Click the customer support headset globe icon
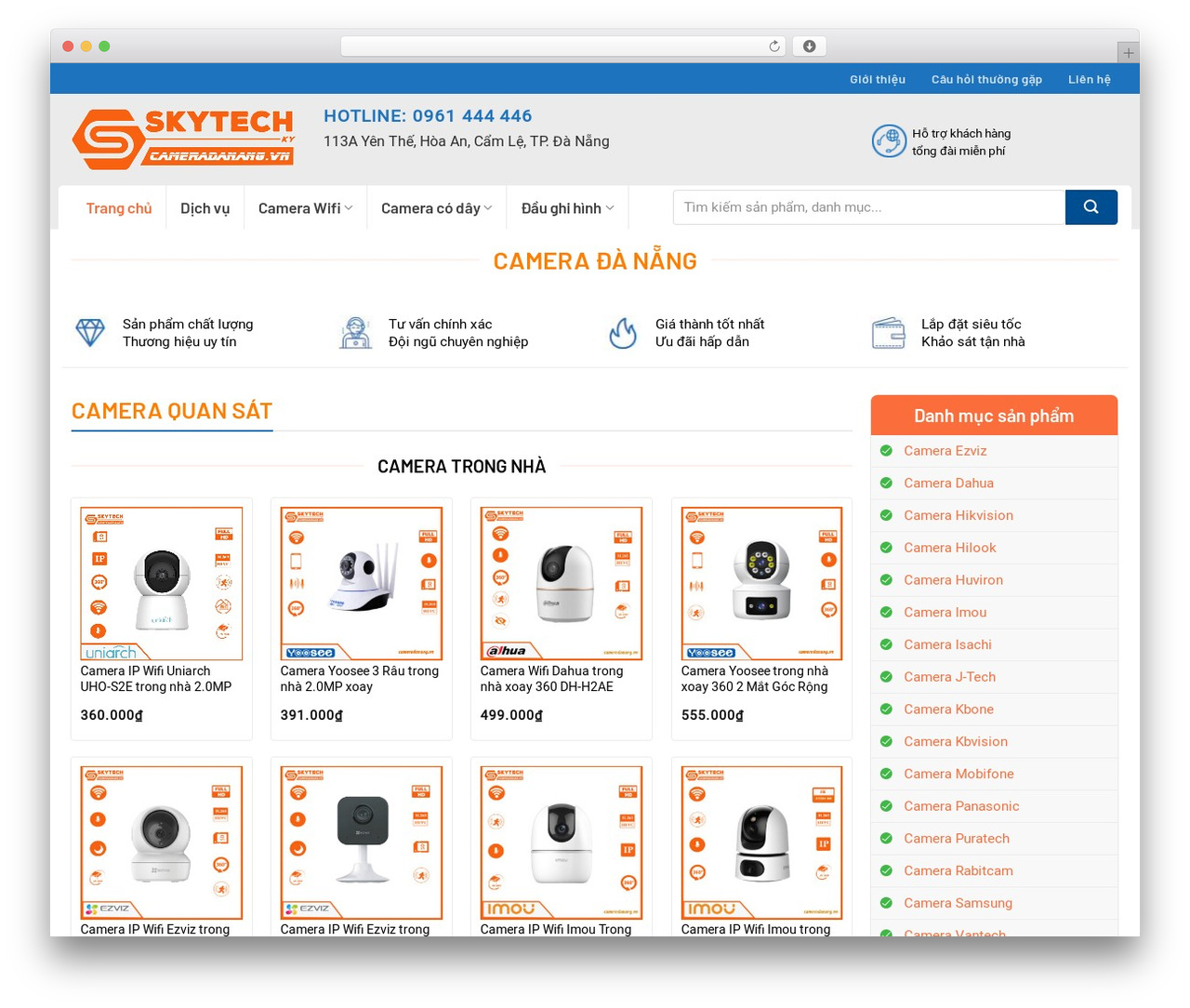 889,141
